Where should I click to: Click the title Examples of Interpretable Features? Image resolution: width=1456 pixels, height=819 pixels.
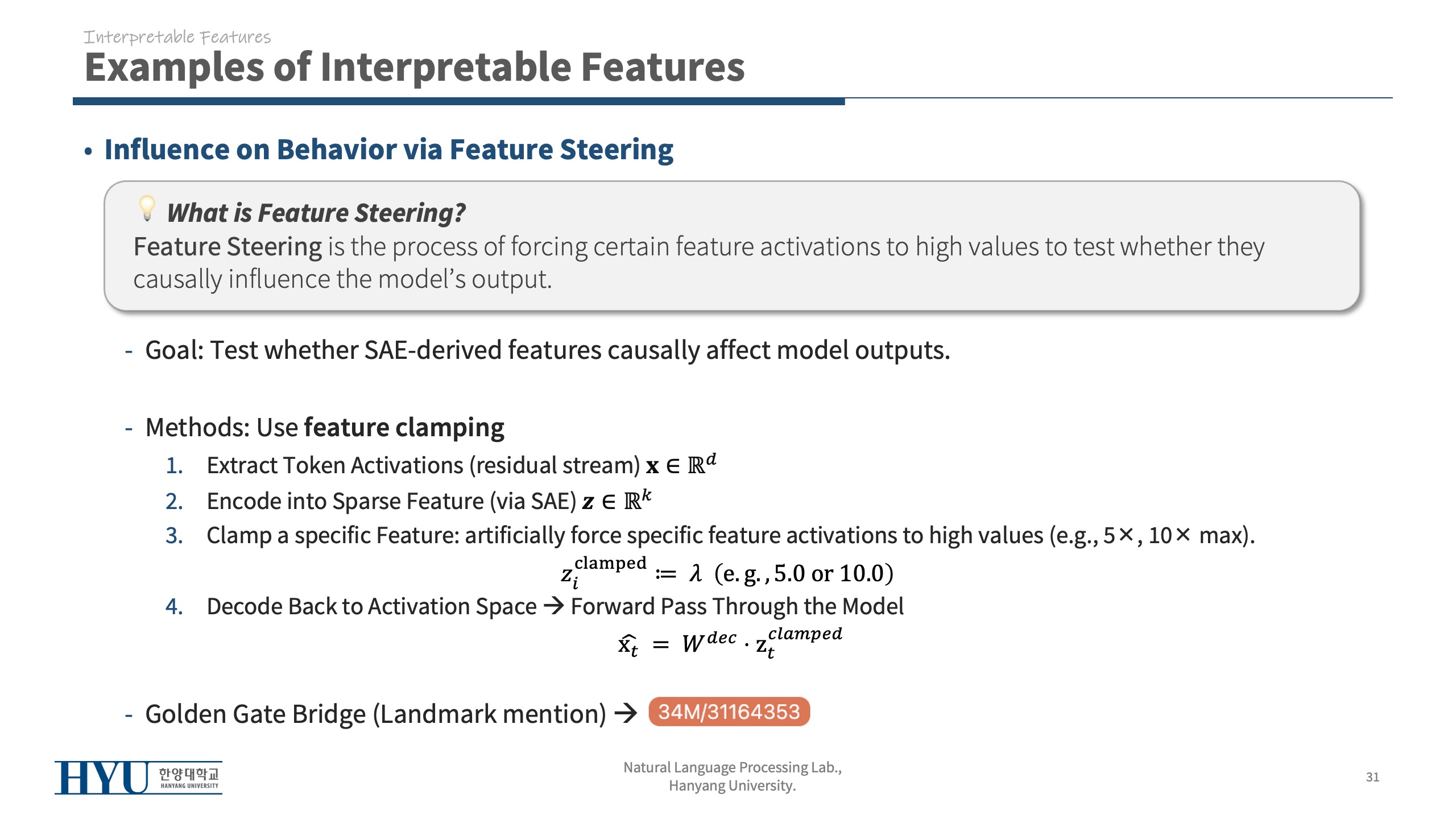pos(414,67)
